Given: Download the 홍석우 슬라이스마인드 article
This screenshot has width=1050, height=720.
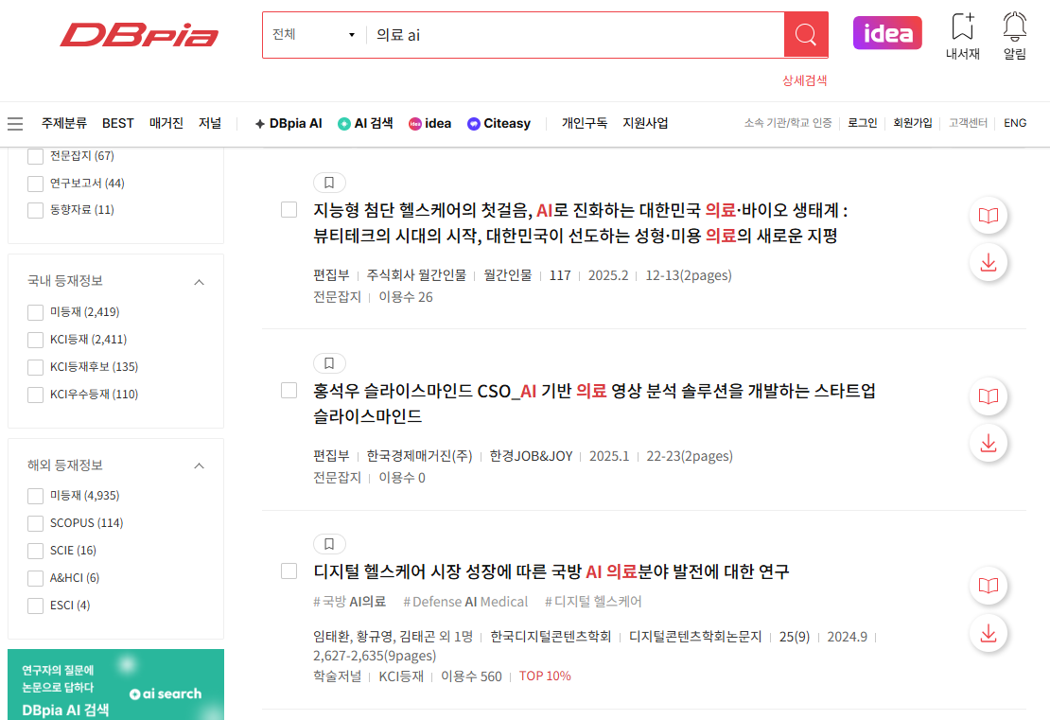Looking at the screenshot, I should pyautogui.click(x=988, y=443).
